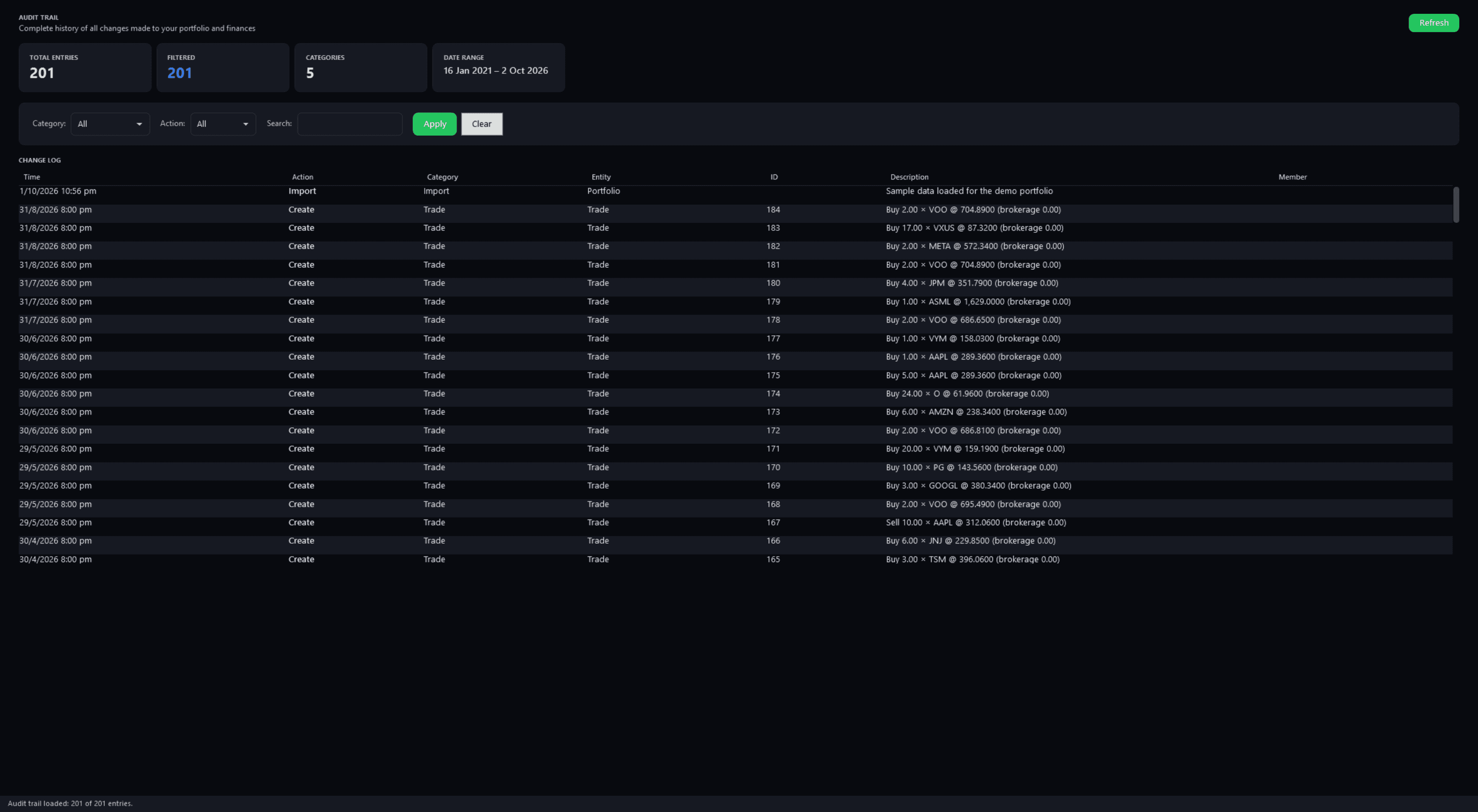Click 'Buy 6.00 × JNJ @ 229.8500' description
1478x812 pixels.
pos(970,541)
